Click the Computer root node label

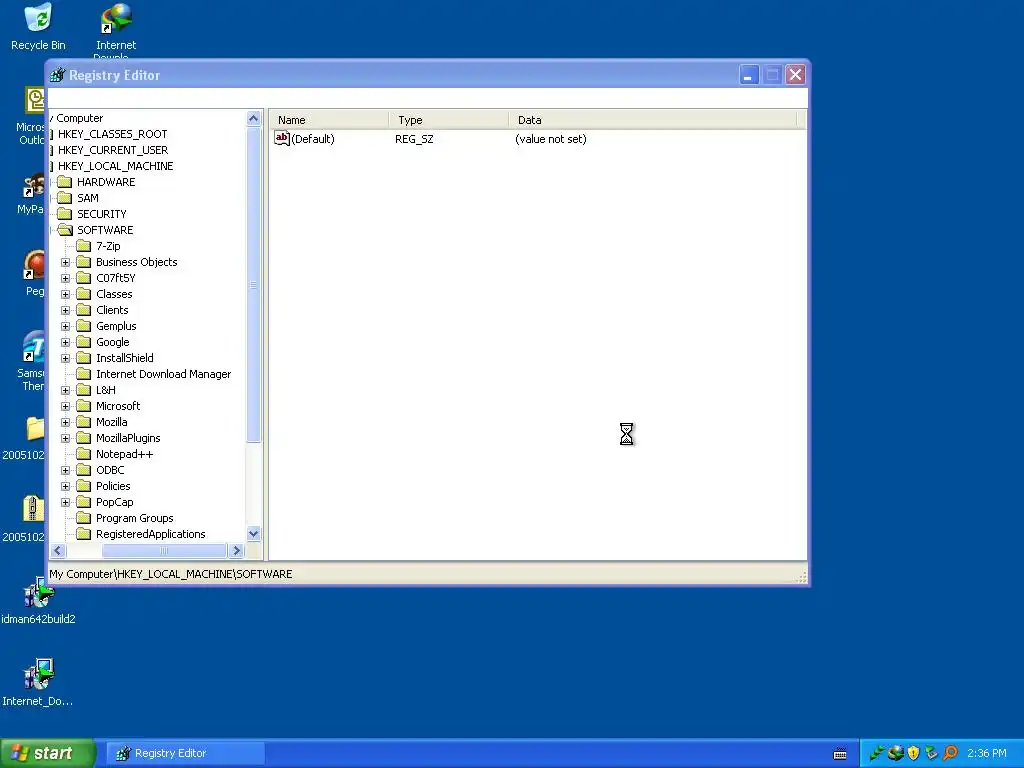[80, 118]
